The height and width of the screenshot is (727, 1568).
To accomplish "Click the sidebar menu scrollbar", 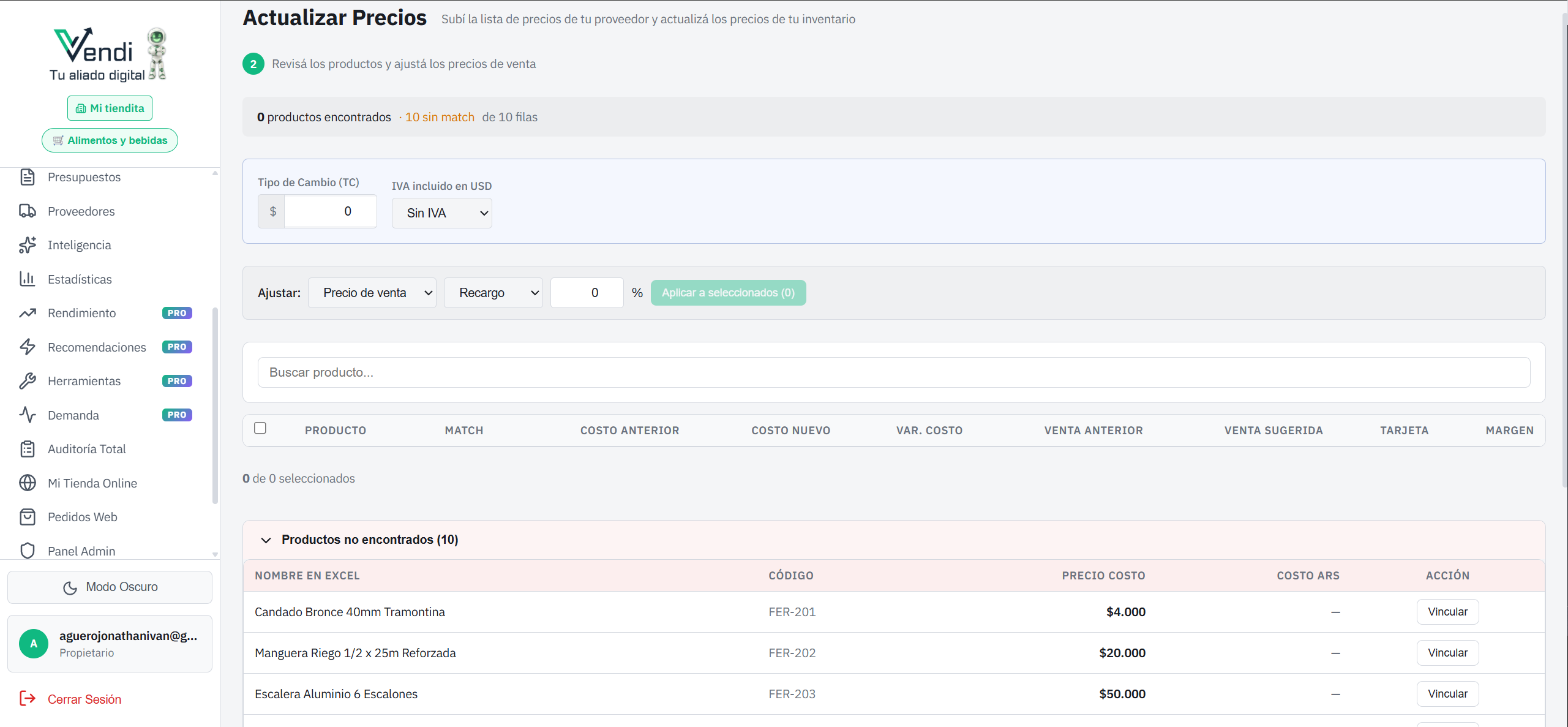I will pyautogui.click(x=215, y=404).
